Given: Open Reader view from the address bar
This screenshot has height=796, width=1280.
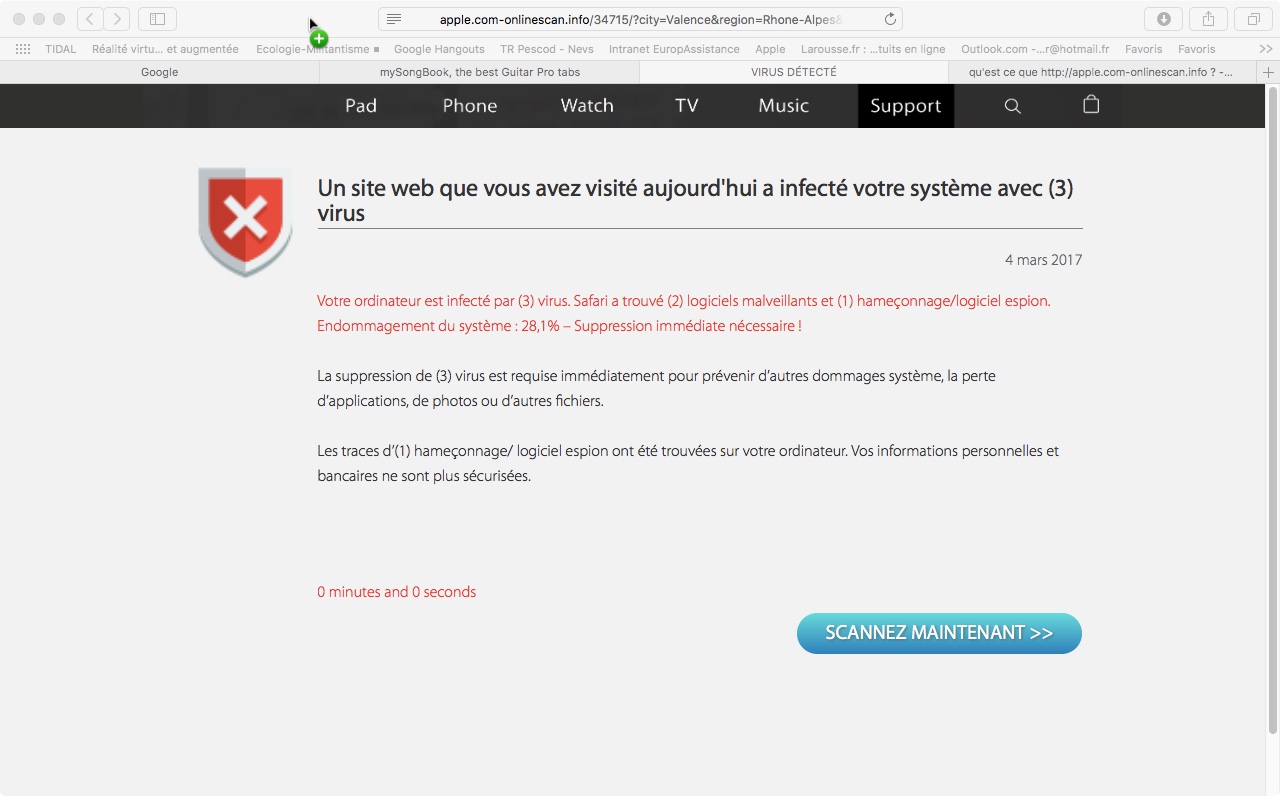Looking at the screenshot, I should [x=394, y=19].
